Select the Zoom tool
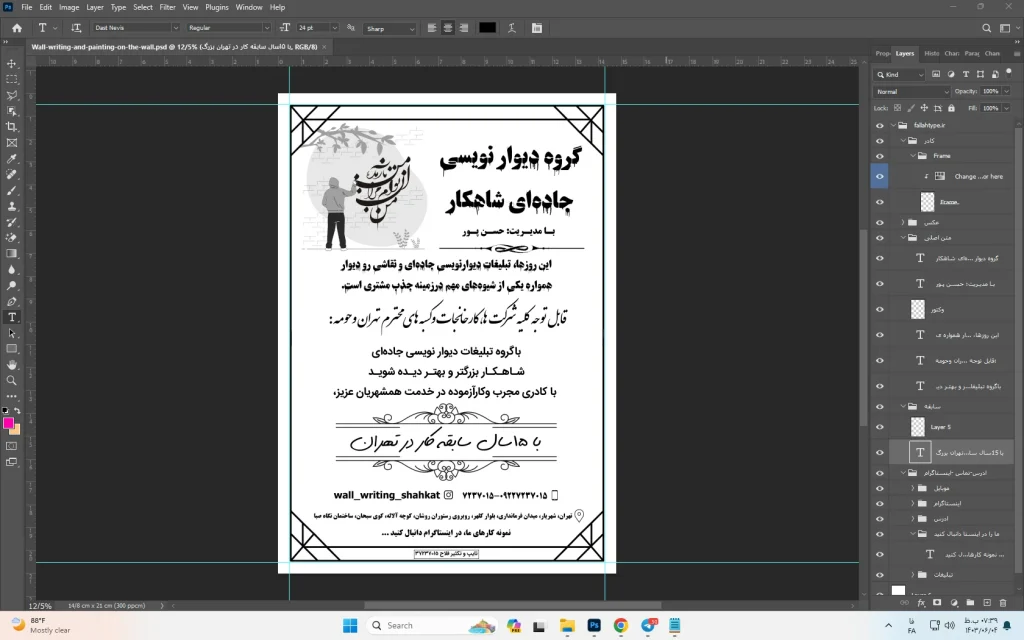 [12, 380]
